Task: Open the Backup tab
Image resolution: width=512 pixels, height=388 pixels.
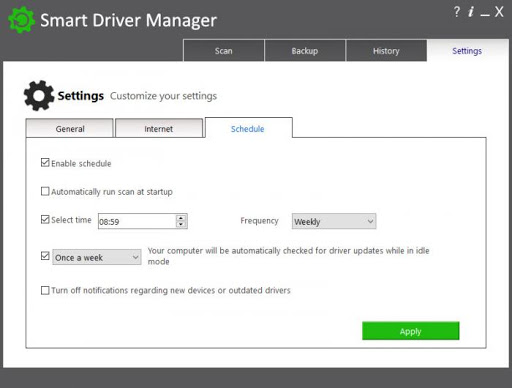Action: tap(305, 50)
